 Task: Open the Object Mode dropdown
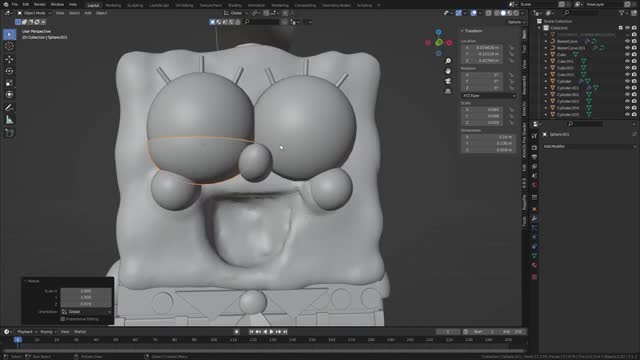tap(34, 13)
